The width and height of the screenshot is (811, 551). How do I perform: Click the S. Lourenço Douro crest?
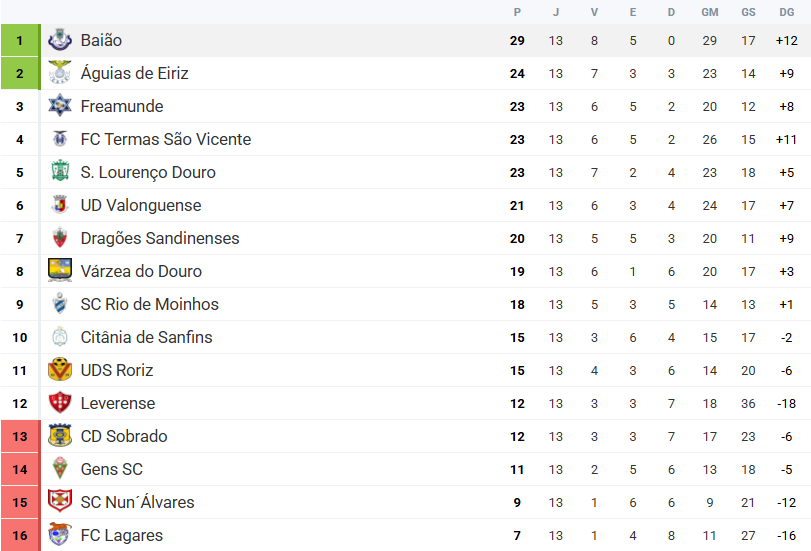[60, 173]
